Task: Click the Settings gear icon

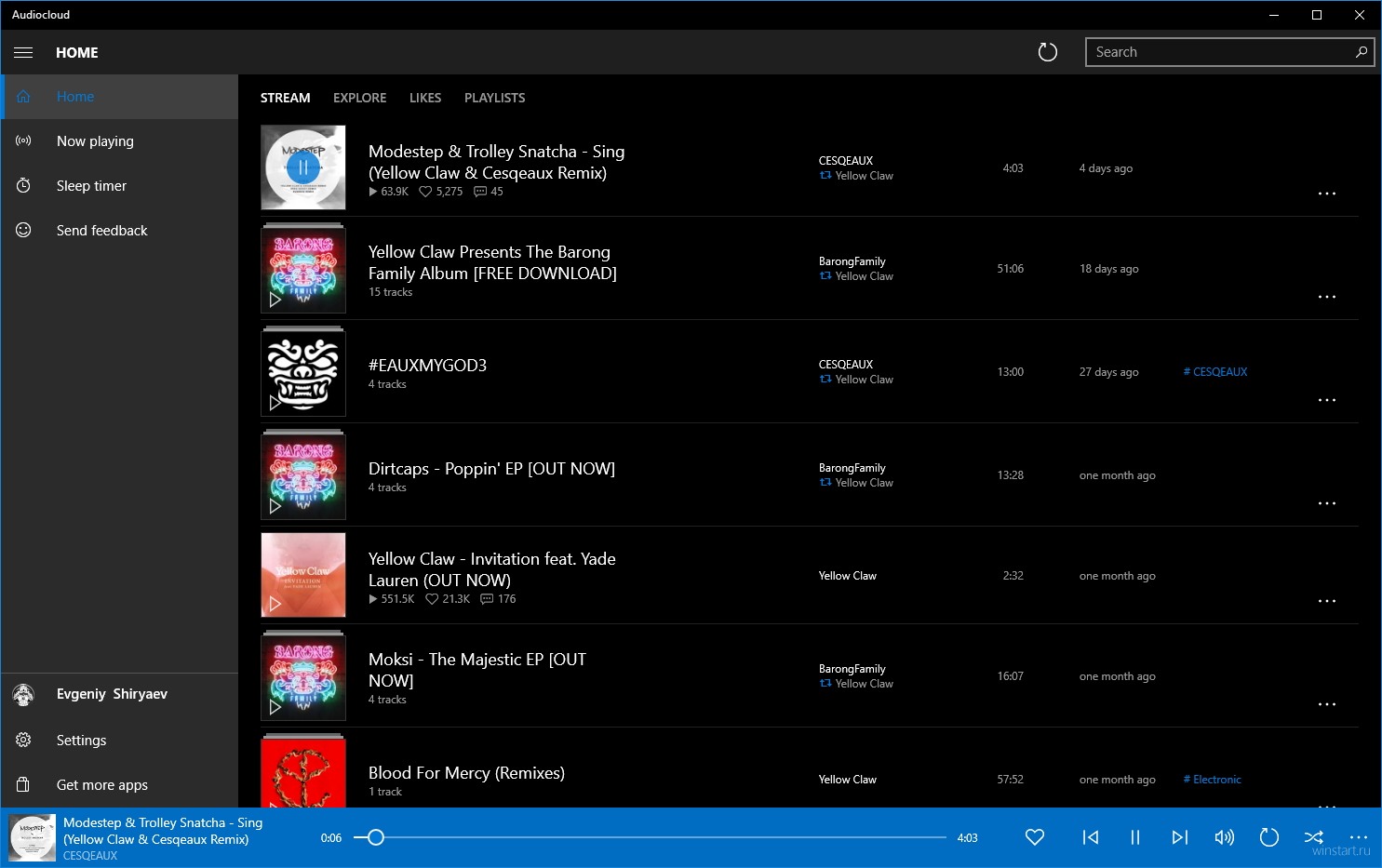Action: point(23,740)
